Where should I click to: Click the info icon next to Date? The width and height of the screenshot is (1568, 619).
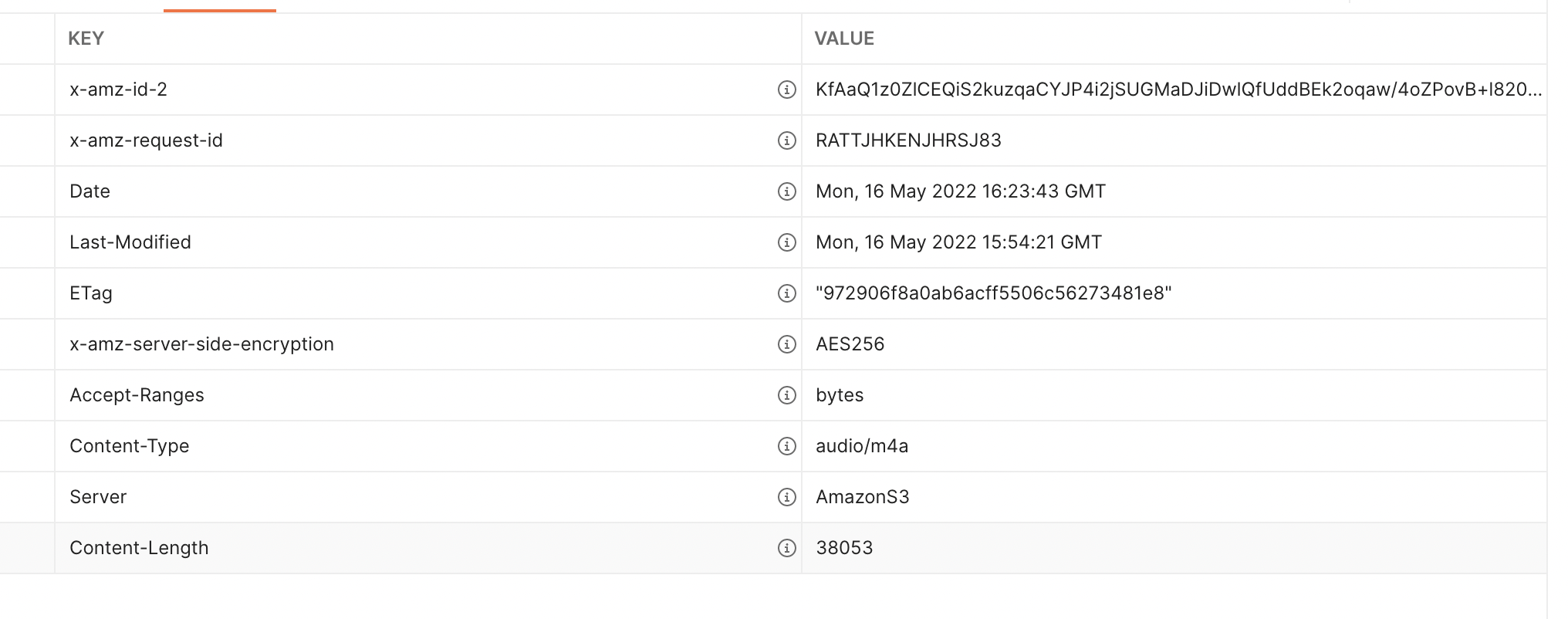tap(786, 191)
